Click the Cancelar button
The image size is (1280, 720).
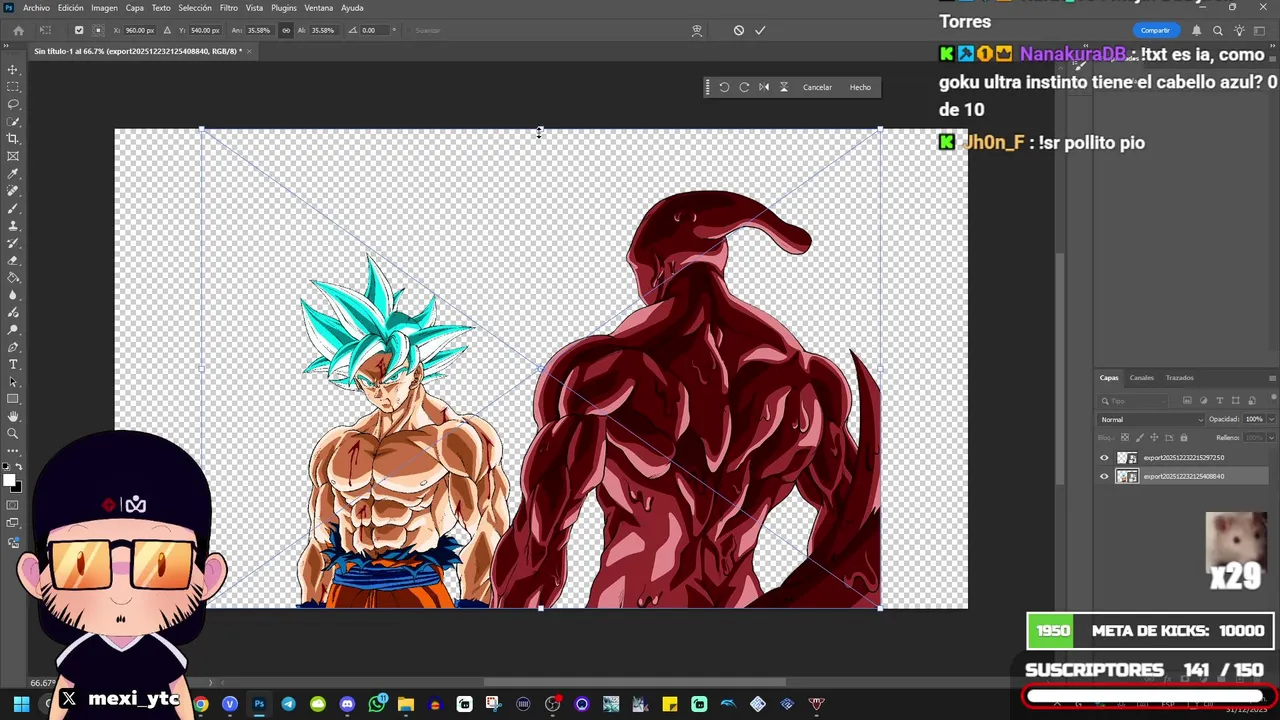[817, 87]
